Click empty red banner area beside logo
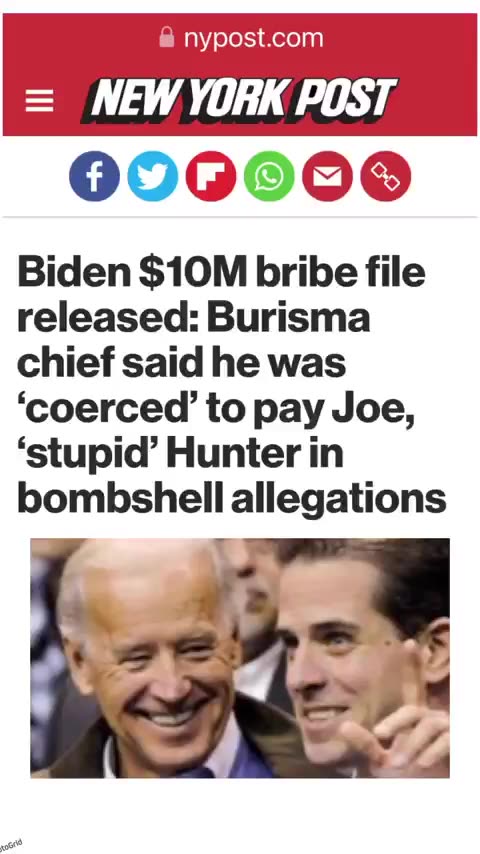Screen dimensions: 480x854 436,101
